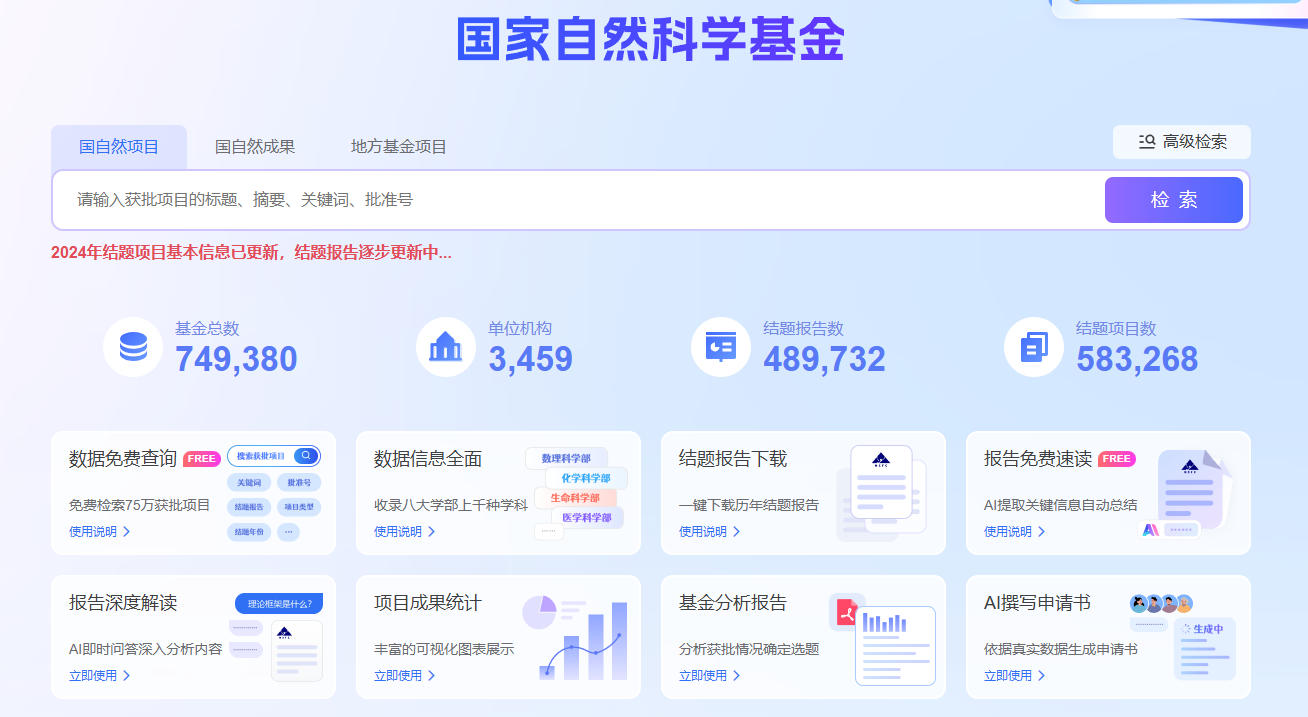Screen dimensions: 1308x717
Task: Click the magnifier icon in 数据免费查询 card
Action: pos(307,456)
